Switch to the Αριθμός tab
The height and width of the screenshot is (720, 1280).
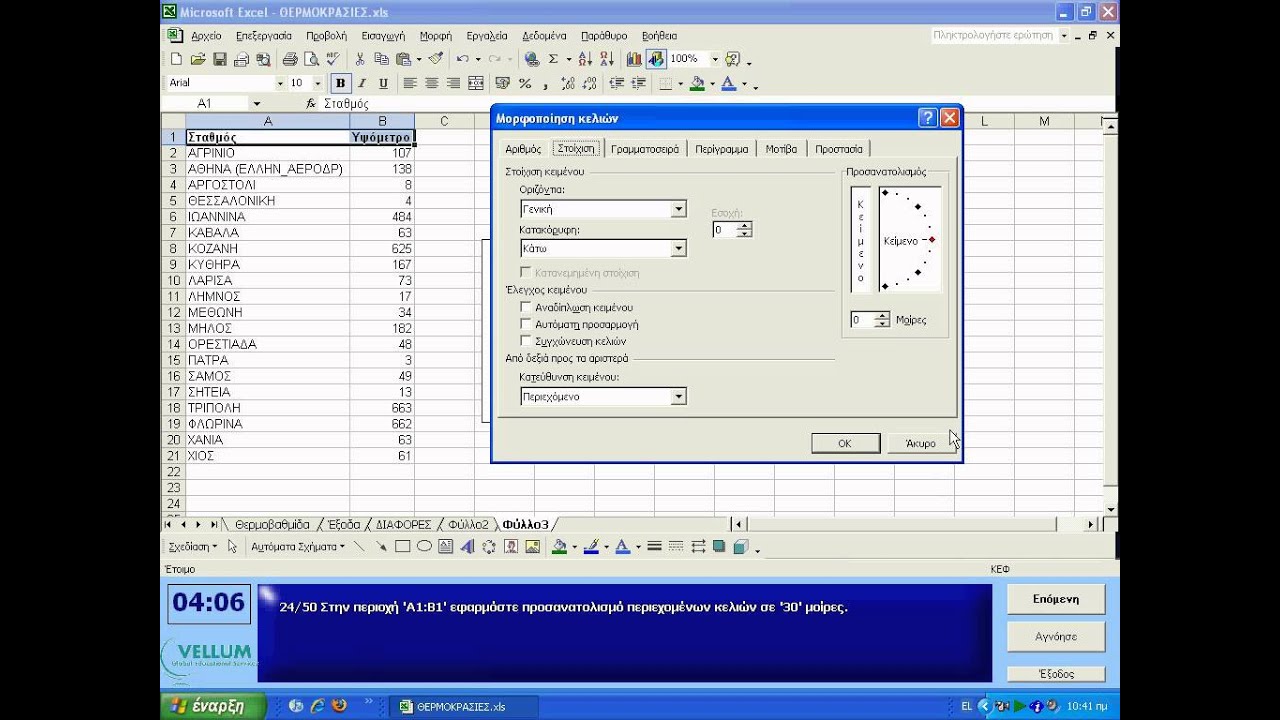(523, 149)
